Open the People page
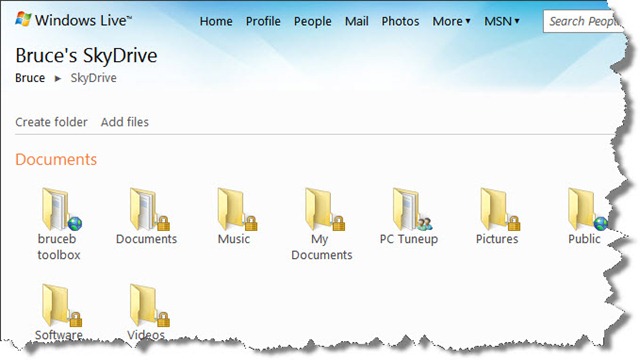 (x=312, y=21)
